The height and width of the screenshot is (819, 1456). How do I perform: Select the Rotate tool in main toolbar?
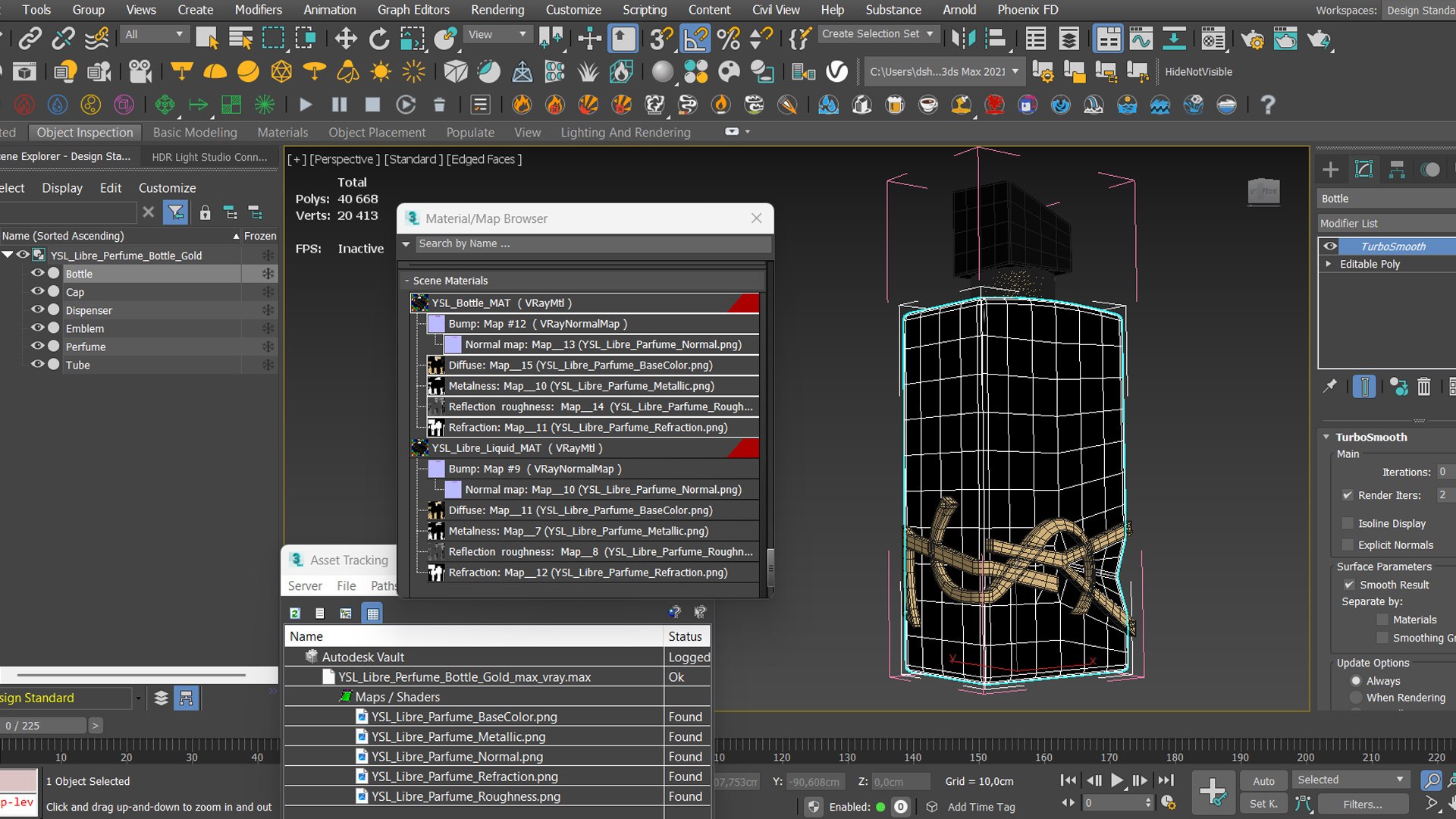tap(378, 39)
